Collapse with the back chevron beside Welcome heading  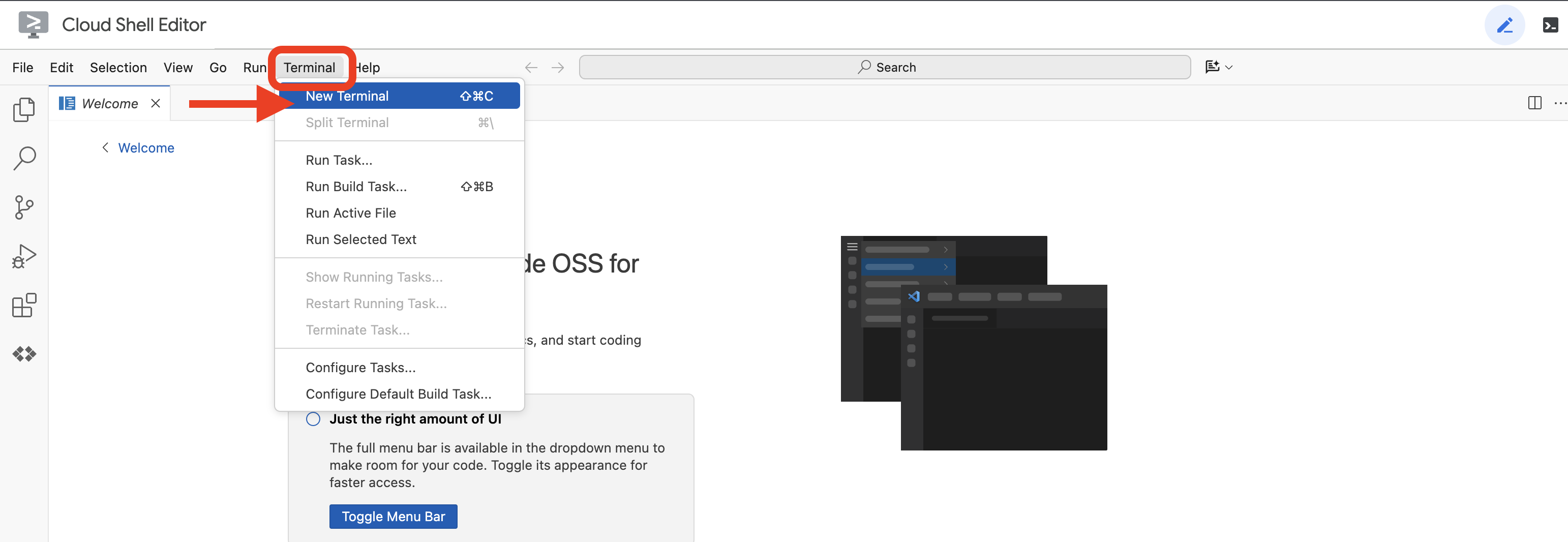104,147
